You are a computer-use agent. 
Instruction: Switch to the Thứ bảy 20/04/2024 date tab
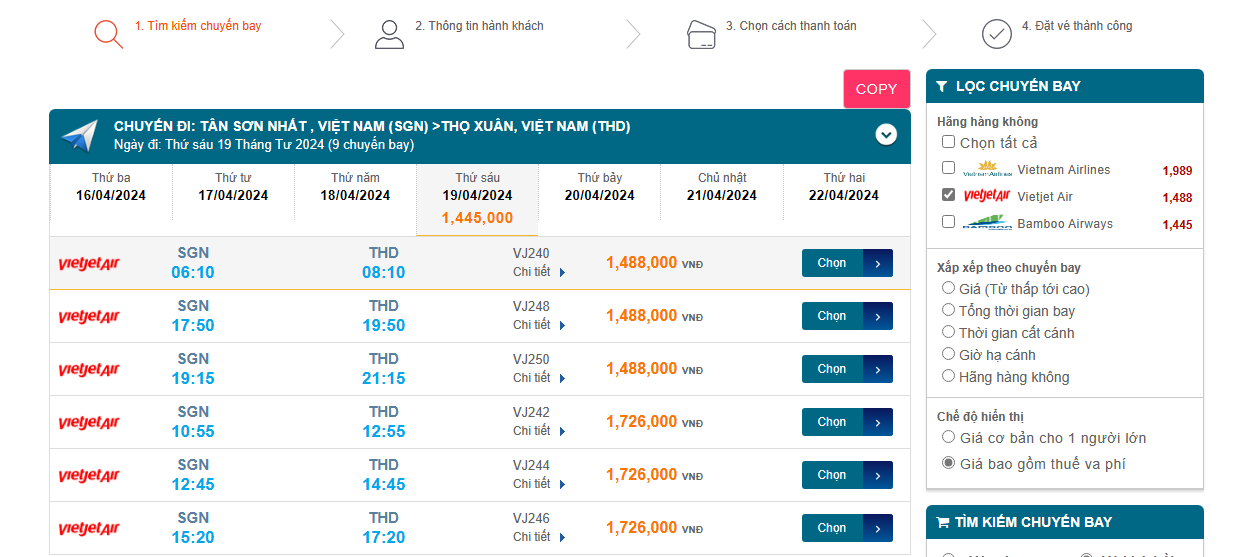point(599,187)
